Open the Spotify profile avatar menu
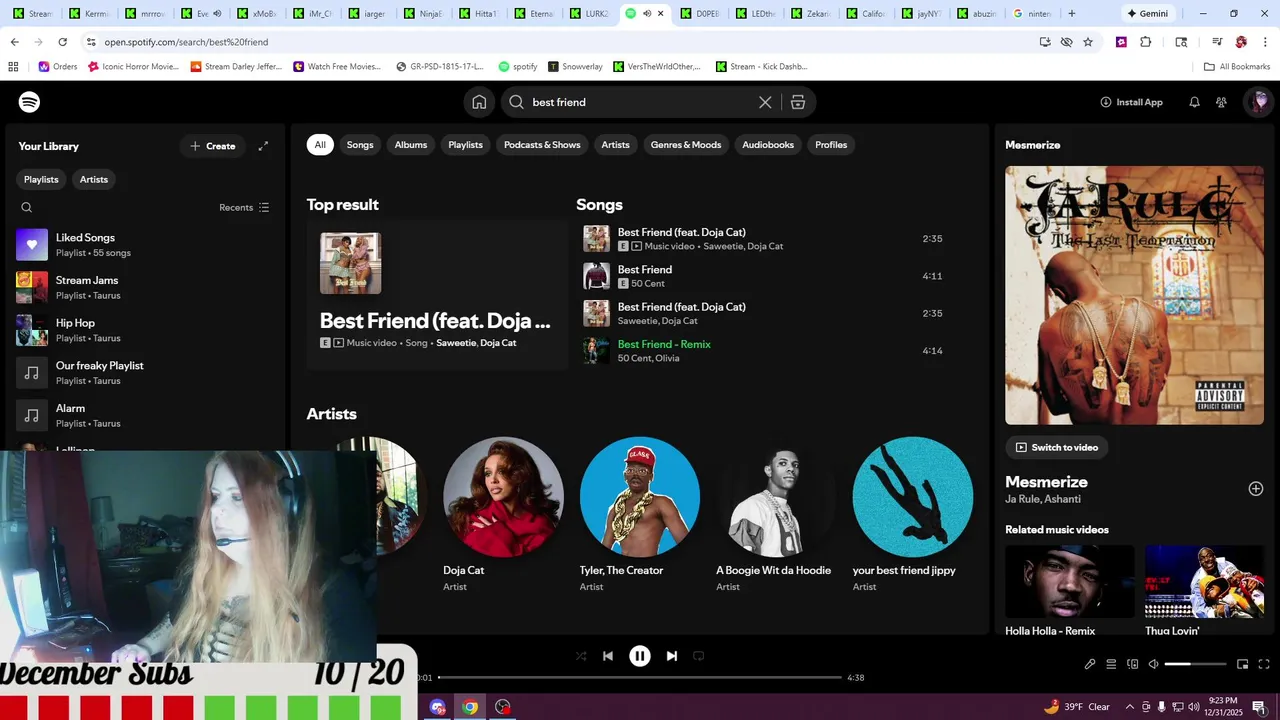This screenshot has height=720, width=1280. [x=1259, y=102]
